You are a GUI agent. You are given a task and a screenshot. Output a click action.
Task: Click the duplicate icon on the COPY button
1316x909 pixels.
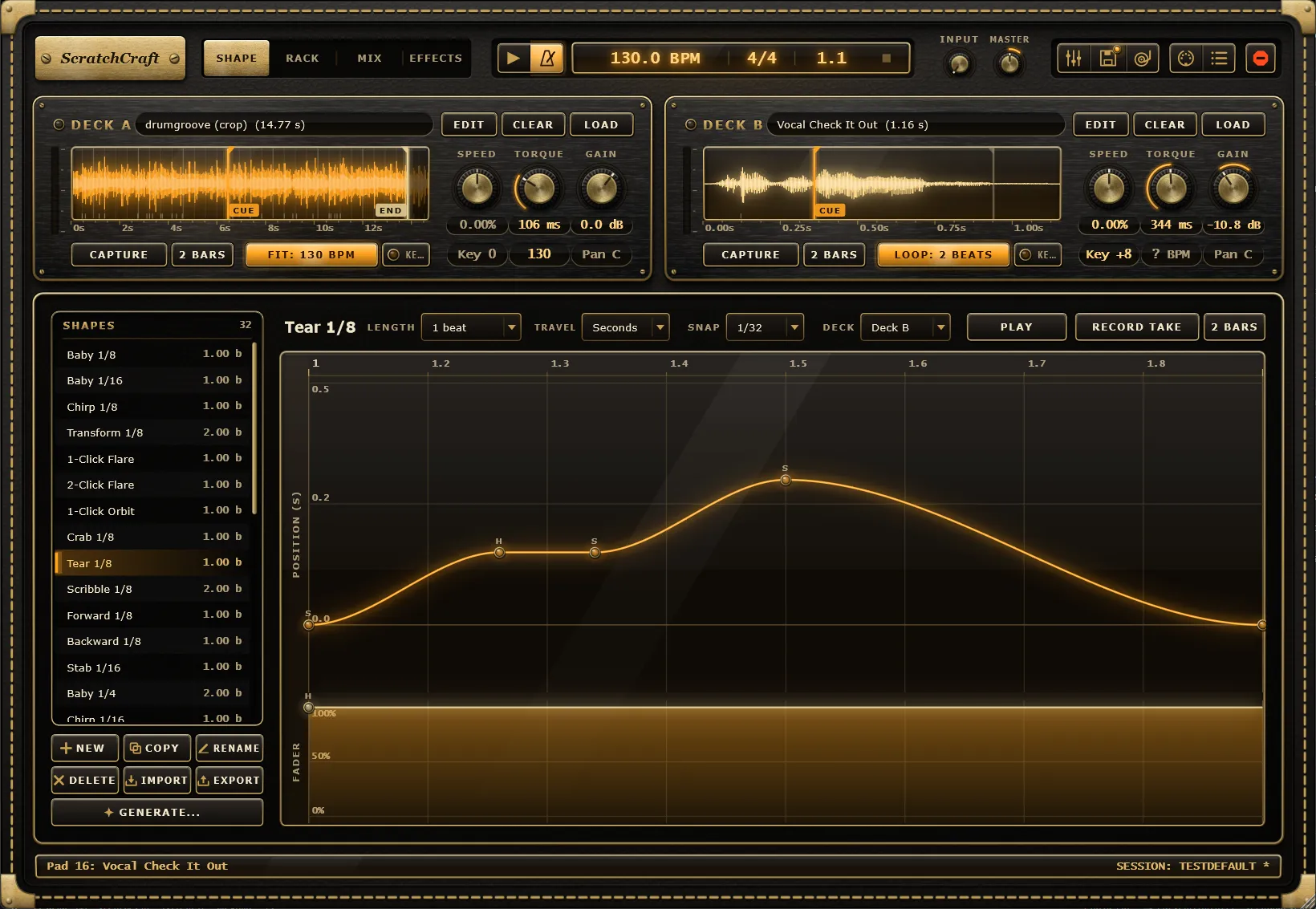(x=136, y=748)
